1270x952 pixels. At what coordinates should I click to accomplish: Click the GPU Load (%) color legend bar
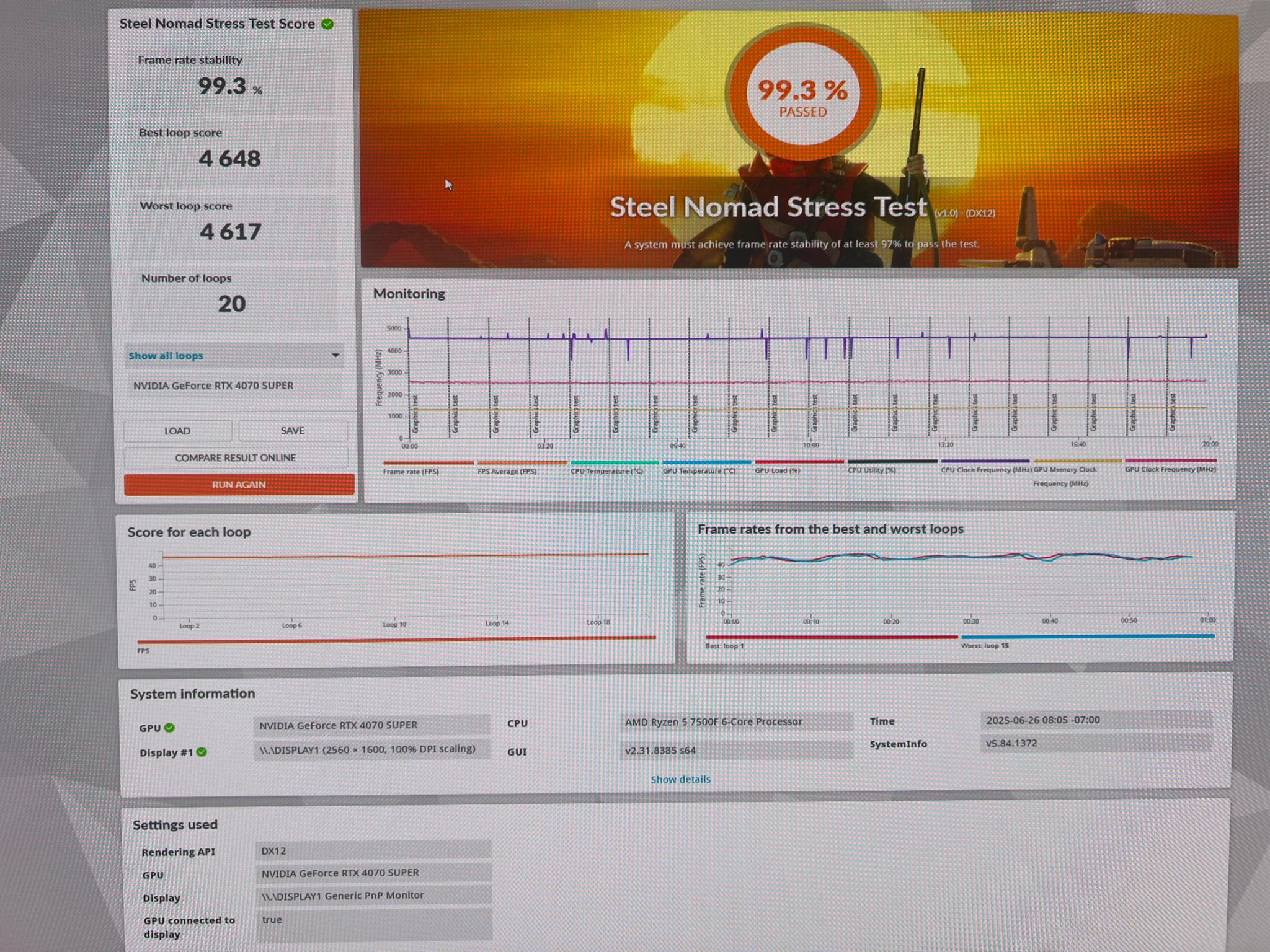point(799,462)
